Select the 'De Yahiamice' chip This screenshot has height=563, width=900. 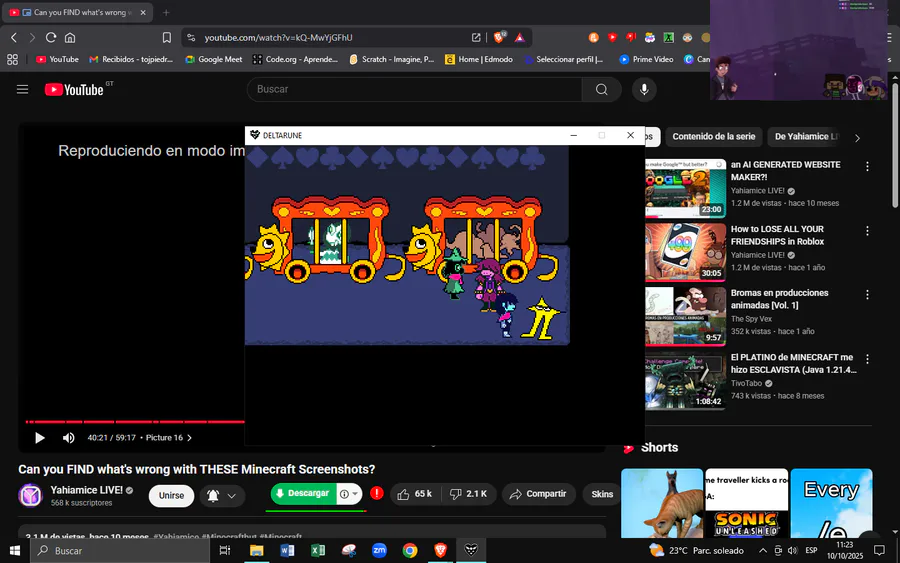(x=805, y=137)
